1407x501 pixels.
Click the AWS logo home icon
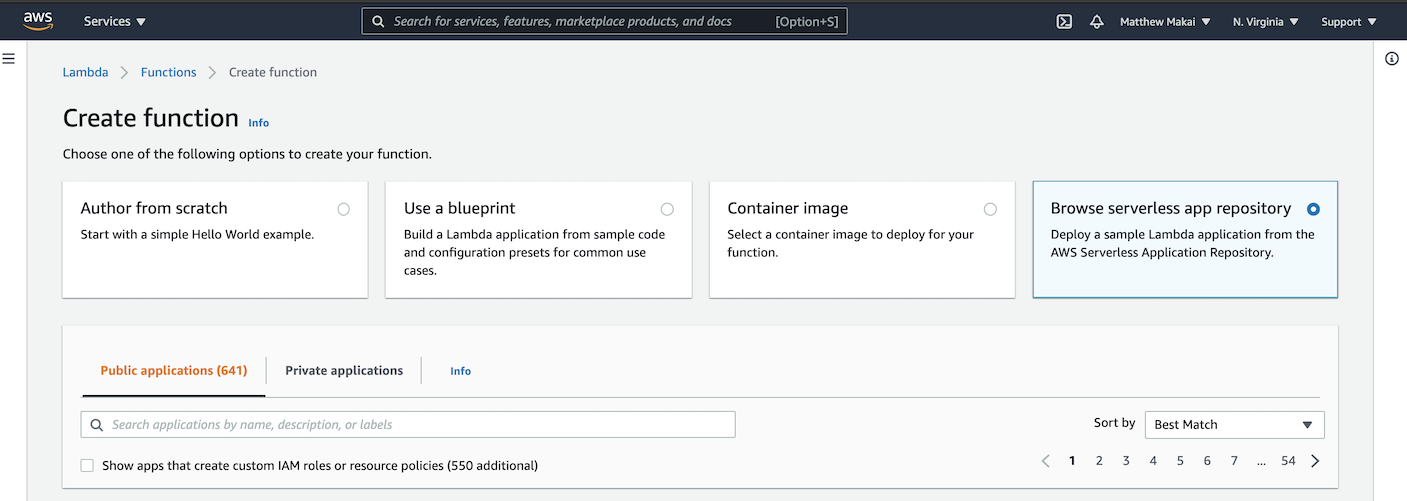[x=38, y=20]
